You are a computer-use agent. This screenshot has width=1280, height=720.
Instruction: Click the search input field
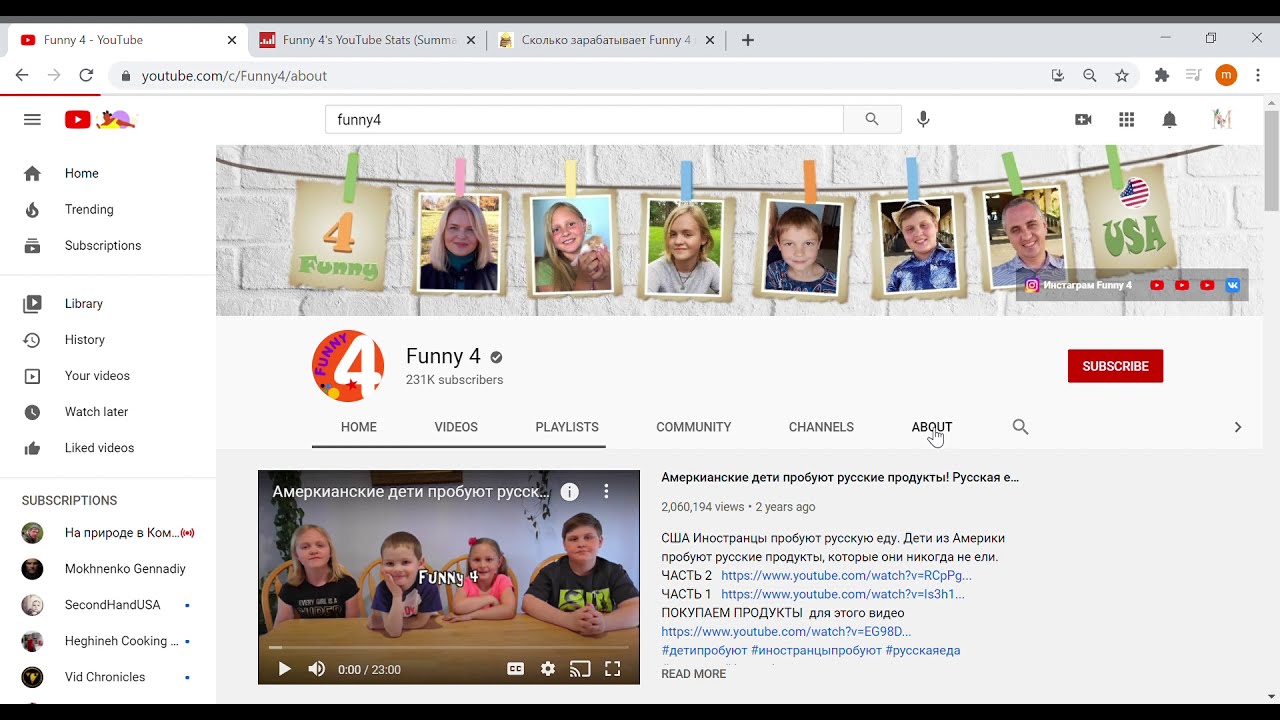point(584,119)
